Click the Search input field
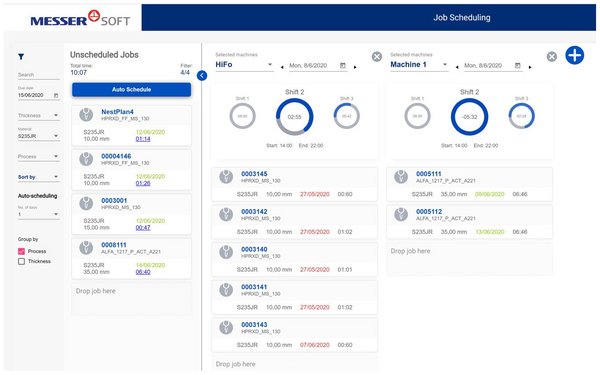 point(39,75)
